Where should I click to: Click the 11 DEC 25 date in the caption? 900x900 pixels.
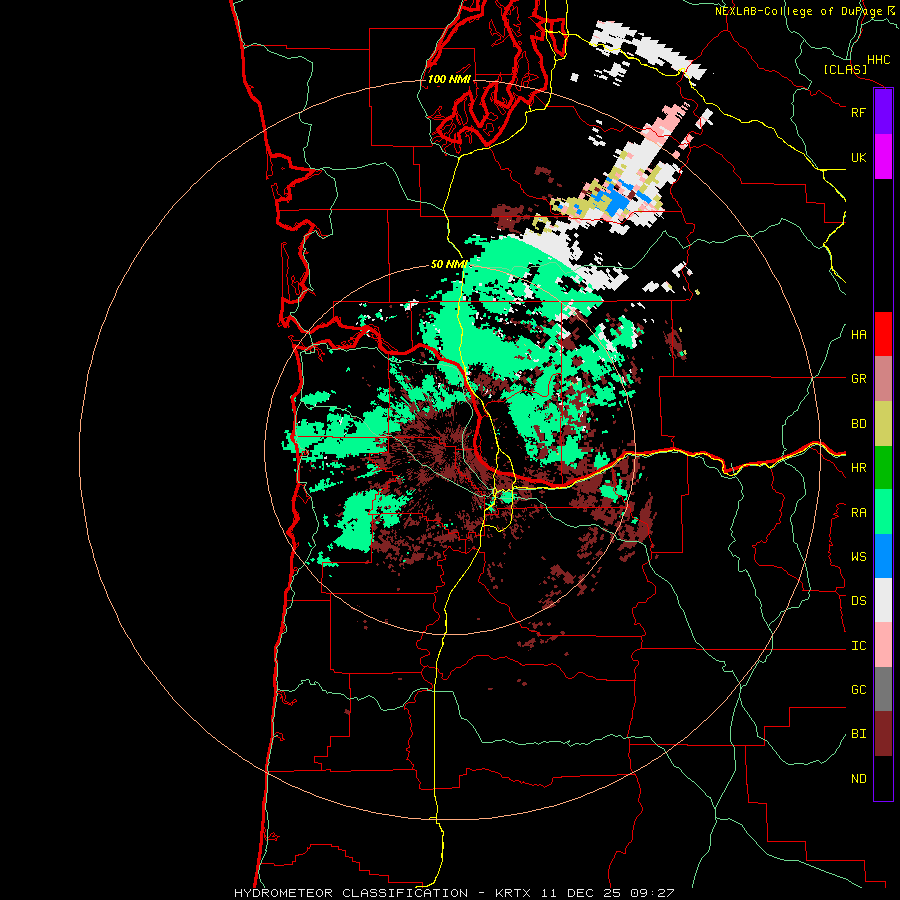coord(582,893)
